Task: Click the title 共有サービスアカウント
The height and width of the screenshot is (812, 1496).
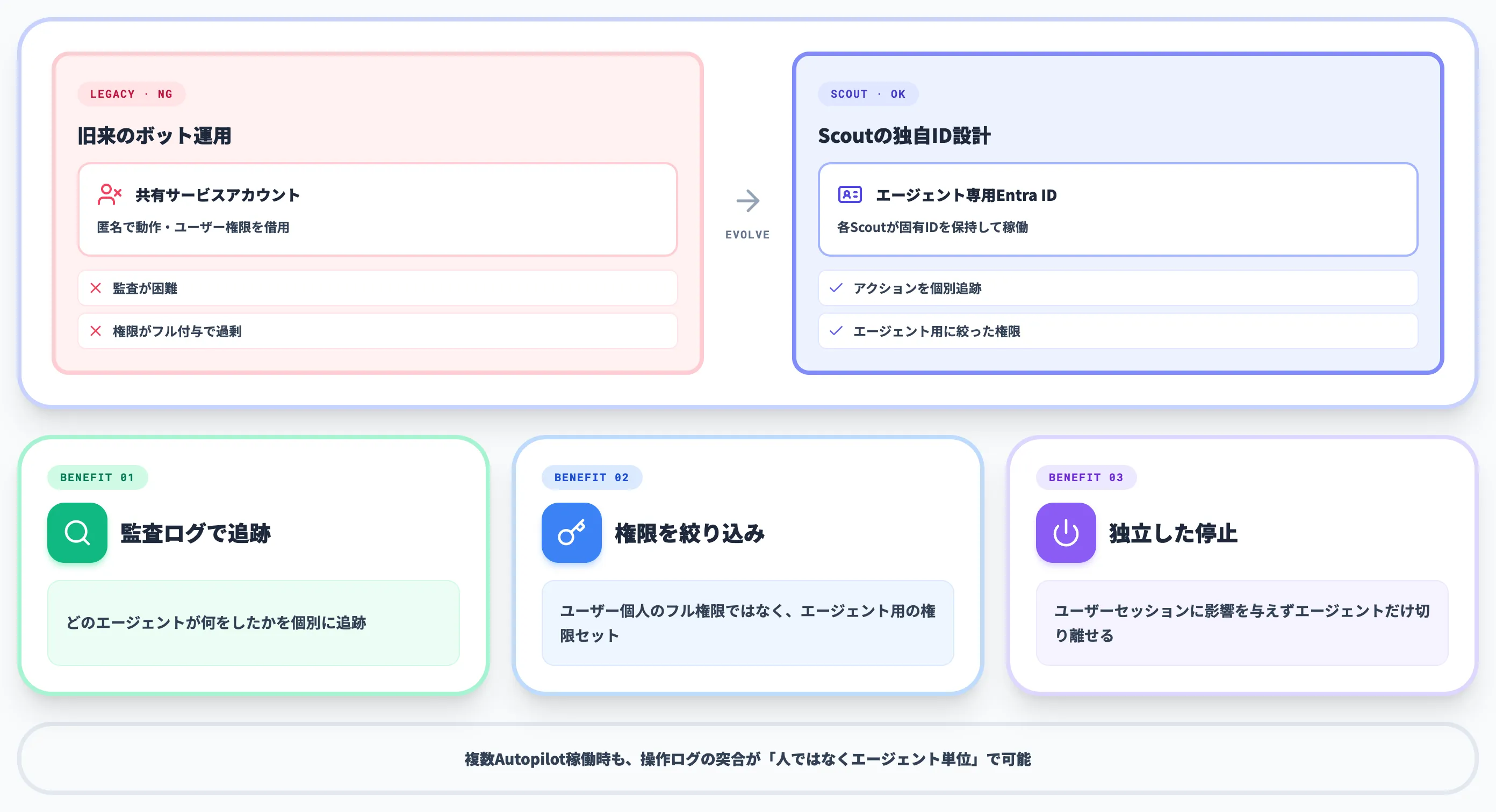Action: [x=218, y=195]
